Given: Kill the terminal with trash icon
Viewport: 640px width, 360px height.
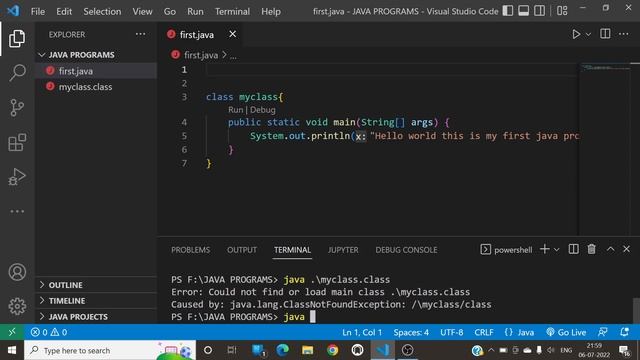Looking at the screenshot, I should (591, 249).
